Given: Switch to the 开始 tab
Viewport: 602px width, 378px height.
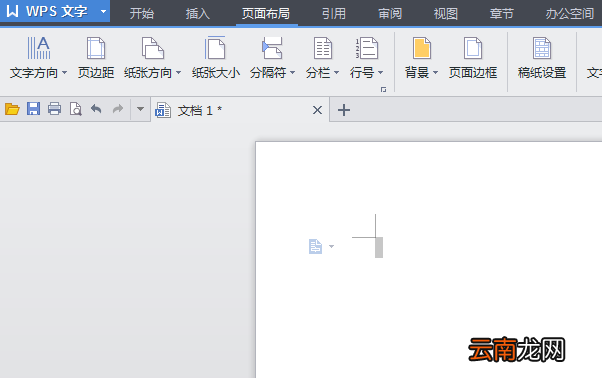Looking at the screenshot, I should coord(142,14).
